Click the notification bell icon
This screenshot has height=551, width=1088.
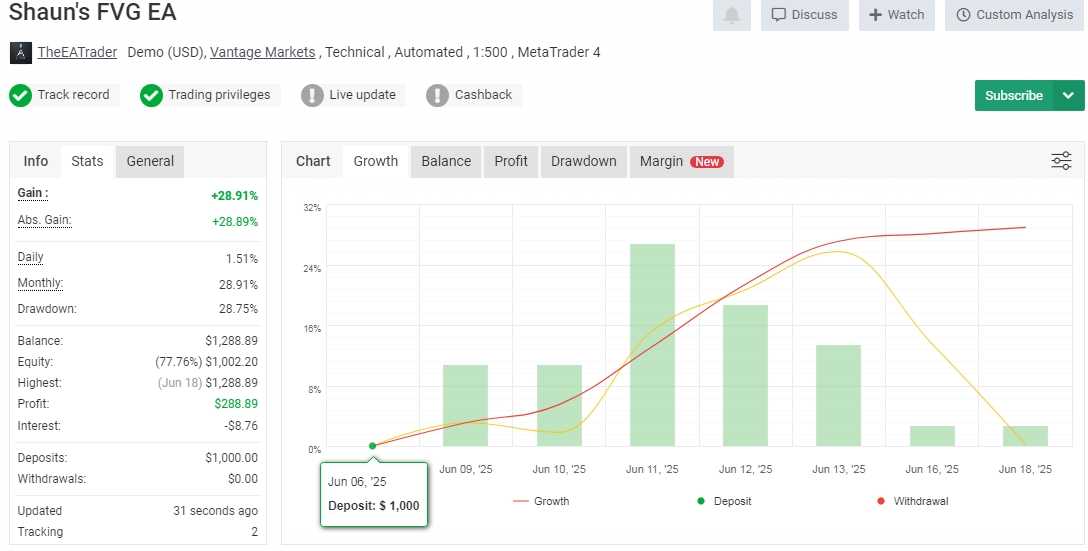pyautogui.click(x=731, y=15)
